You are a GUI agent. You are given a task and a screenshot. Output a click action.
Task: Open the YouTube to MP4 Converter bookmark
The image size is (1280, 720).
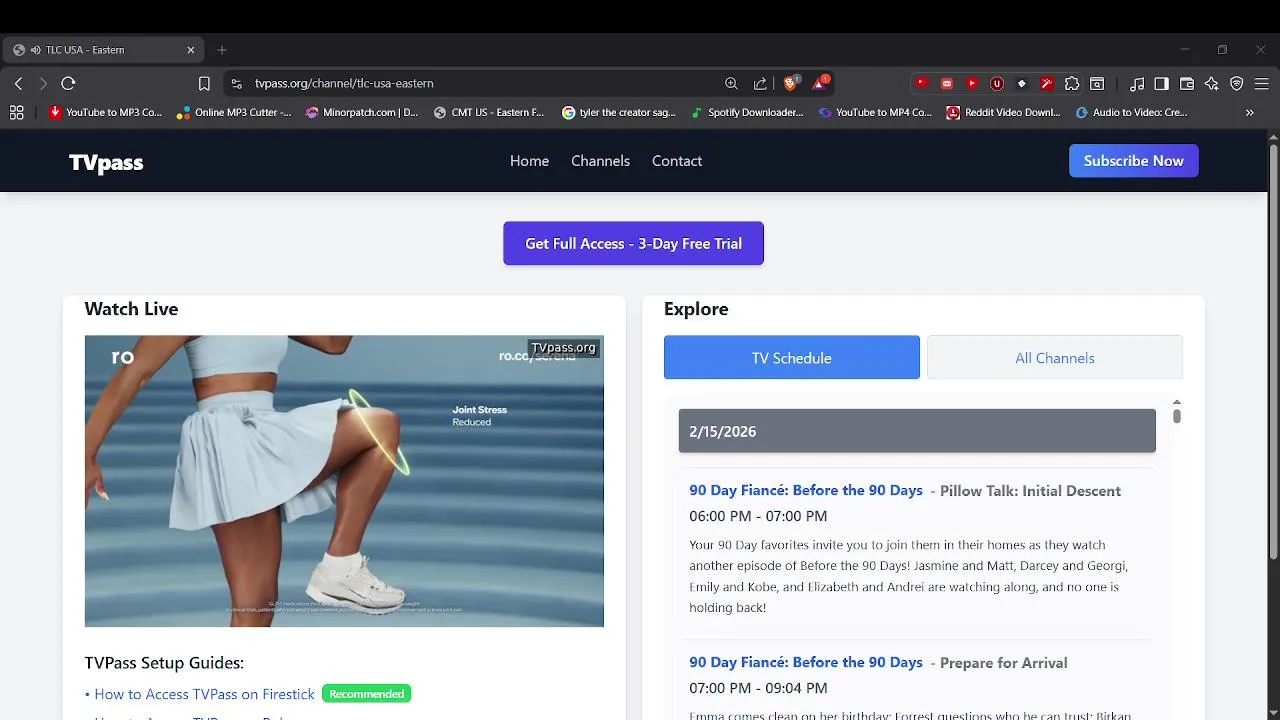[x=875, y=113]
